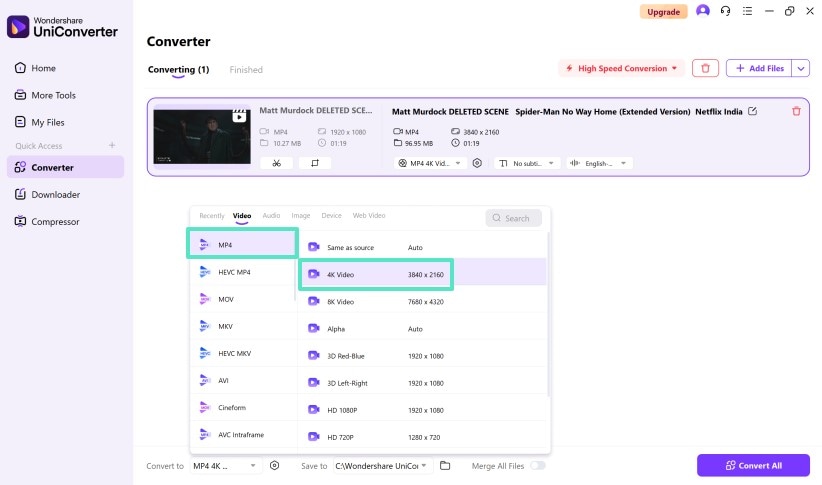The height and width of the screenshot is (485, 822).
Task: Choose Cineform format
Action: point(243,407)
